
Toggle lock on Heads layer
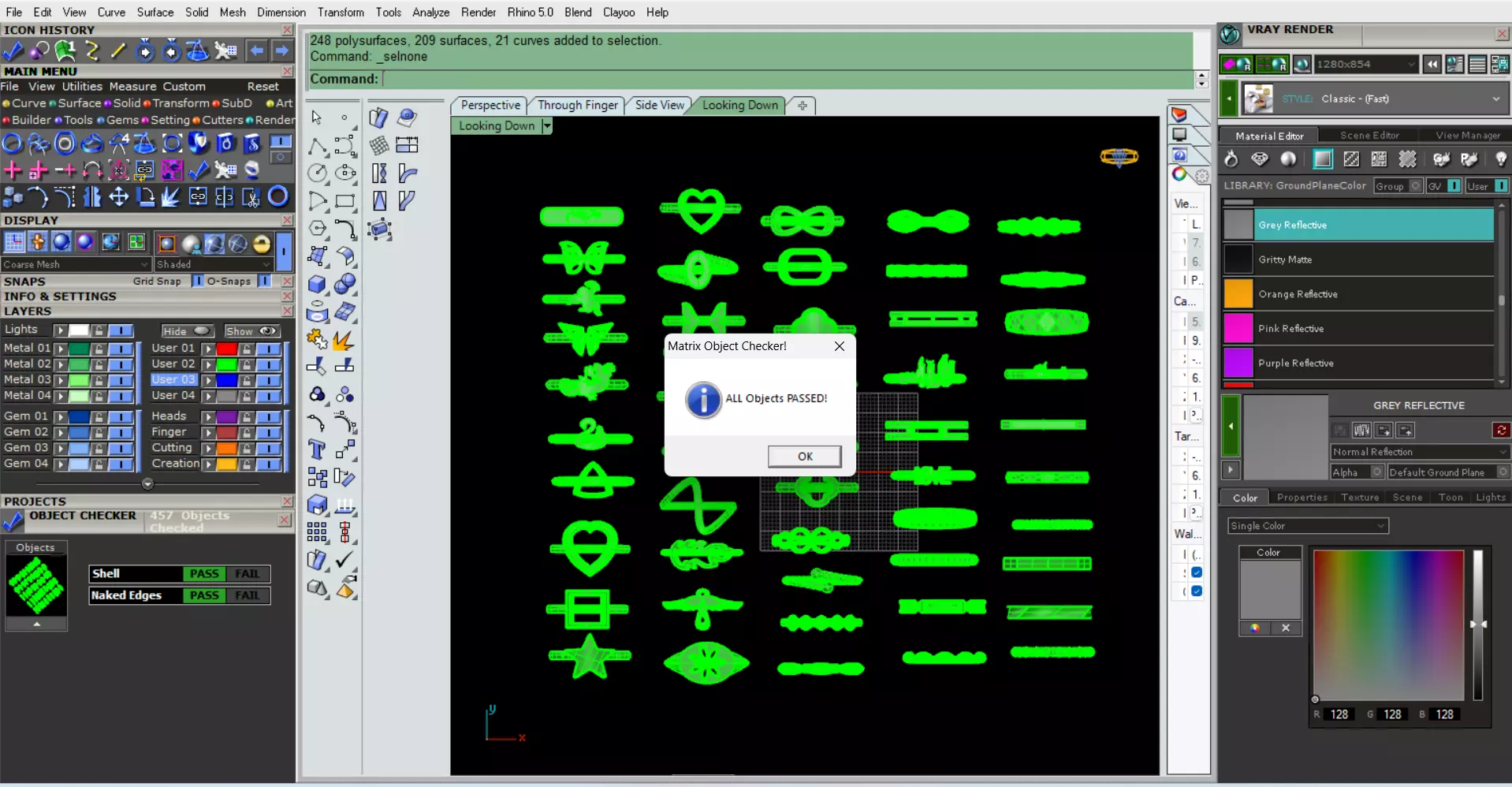tap(247, 416)
